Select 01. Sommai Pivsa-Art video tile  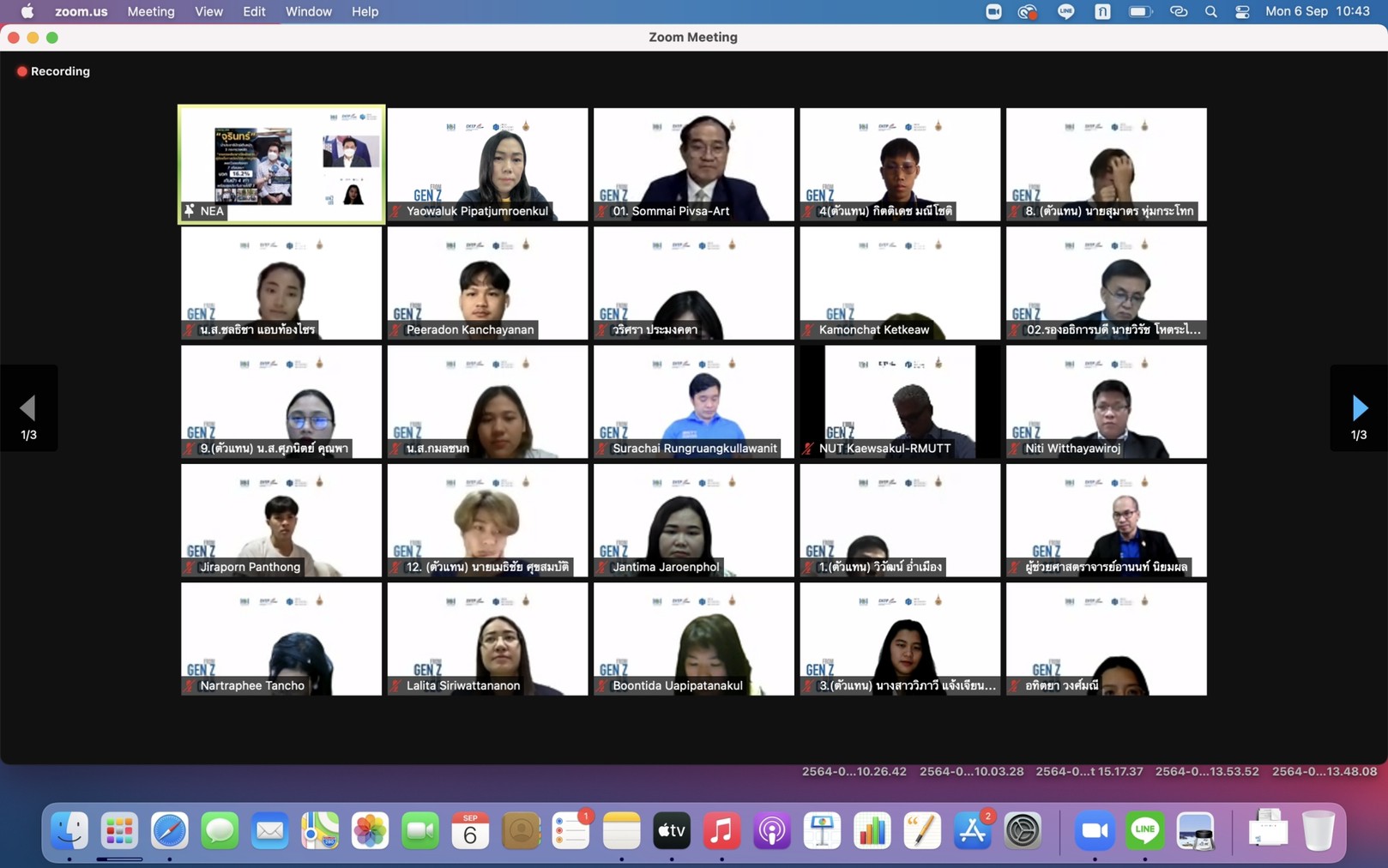[693, 163]
